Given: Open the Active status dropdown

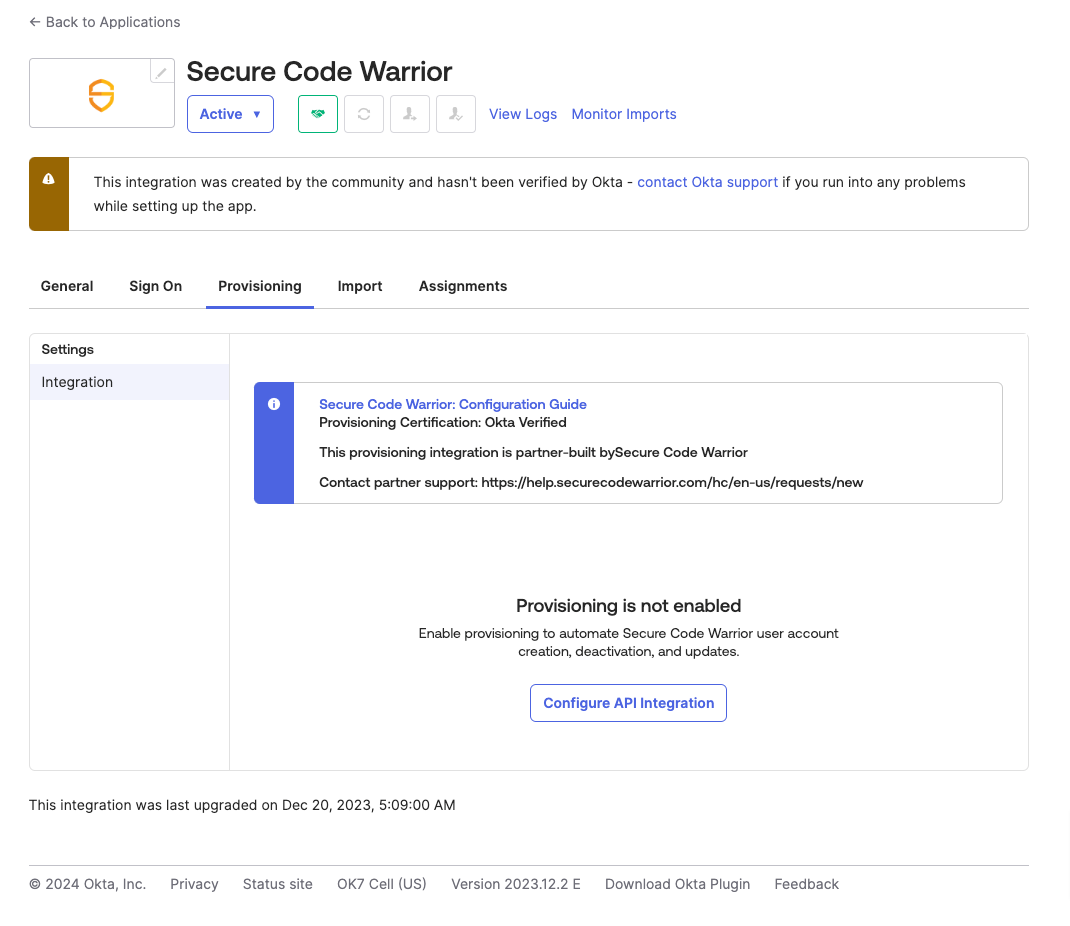Looking at the screenshot, I should tap(231, 114).
